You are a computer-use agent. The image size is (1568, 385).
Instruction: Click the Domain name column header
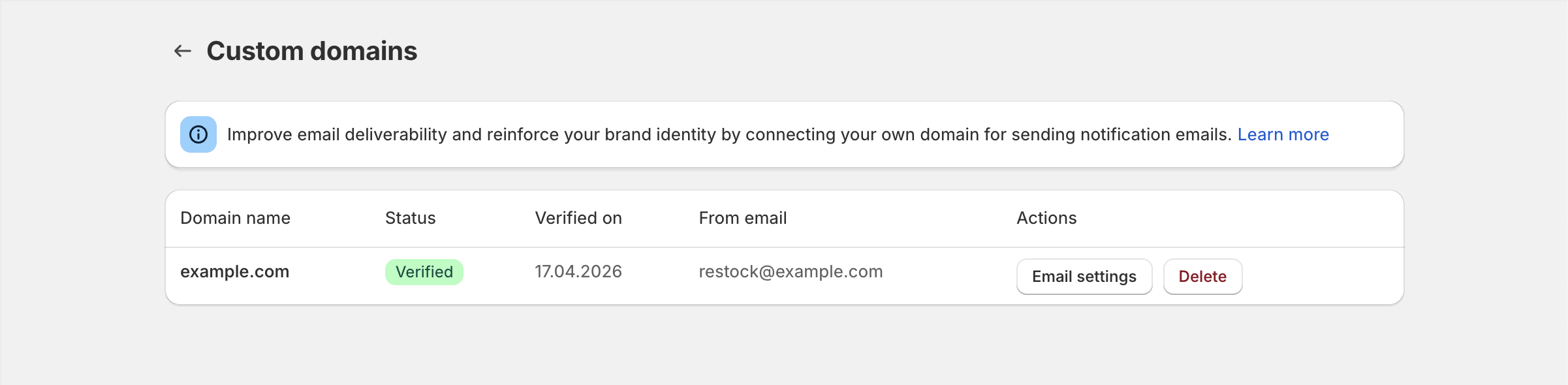click(235, 218)
